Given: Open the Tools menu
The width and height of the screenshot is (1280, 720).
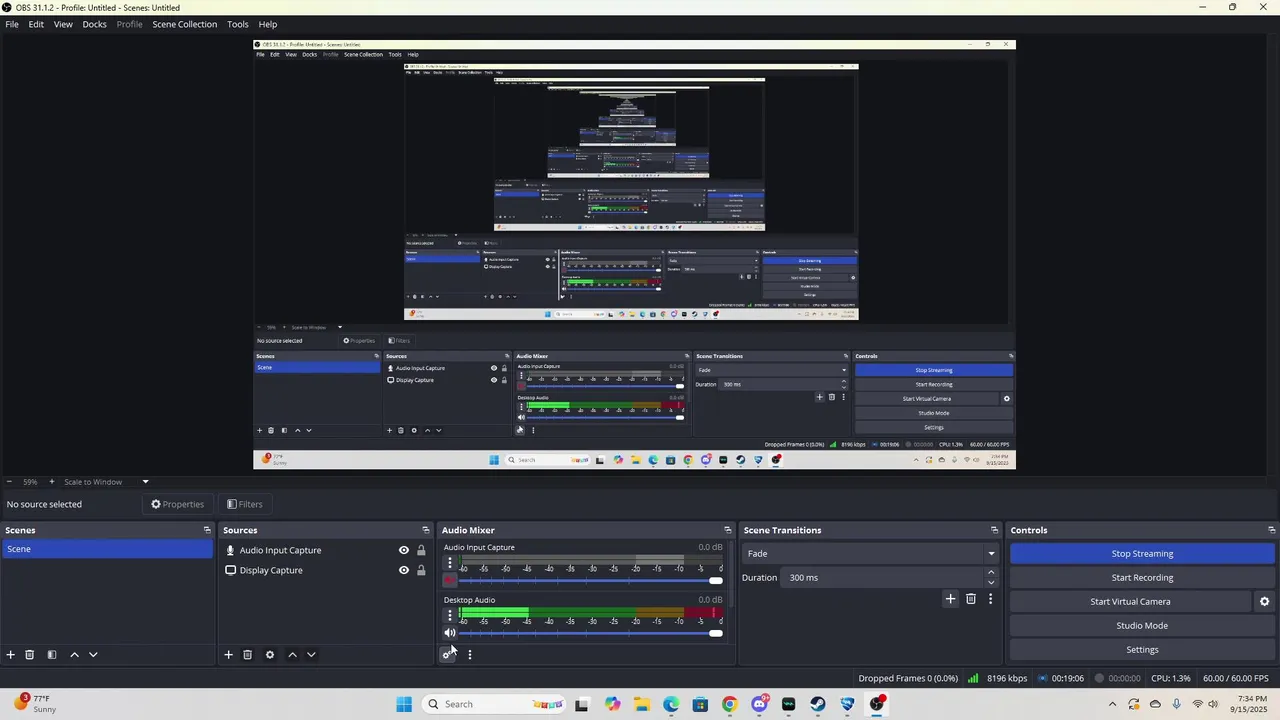Looking at the screenshot, I should [238, 24].
